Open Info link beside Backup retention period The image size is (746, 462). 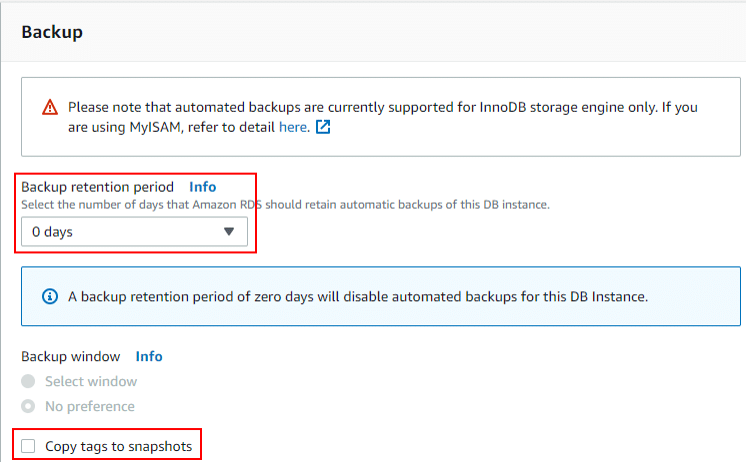point(203,187)
